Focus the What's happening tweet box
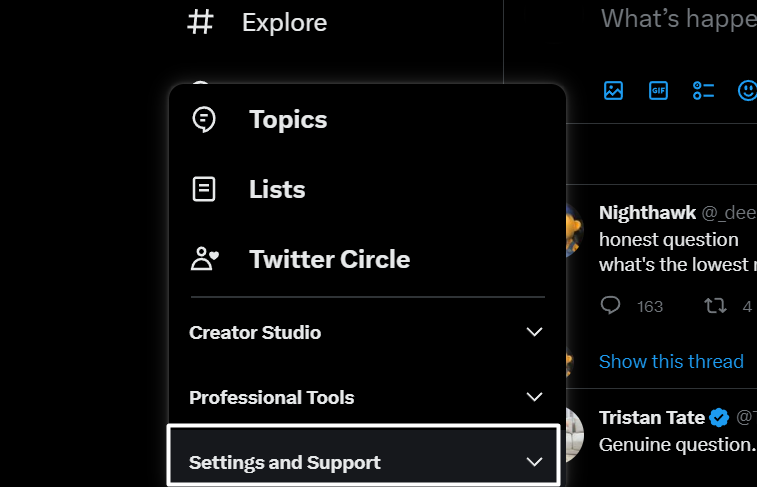The image size is (757, 487). (678, 18)
